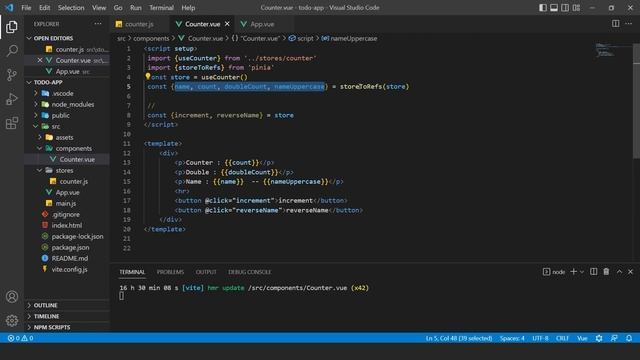Collapse the src folder
The width and height of the screenshot is (640, 360).
point(36,126)
